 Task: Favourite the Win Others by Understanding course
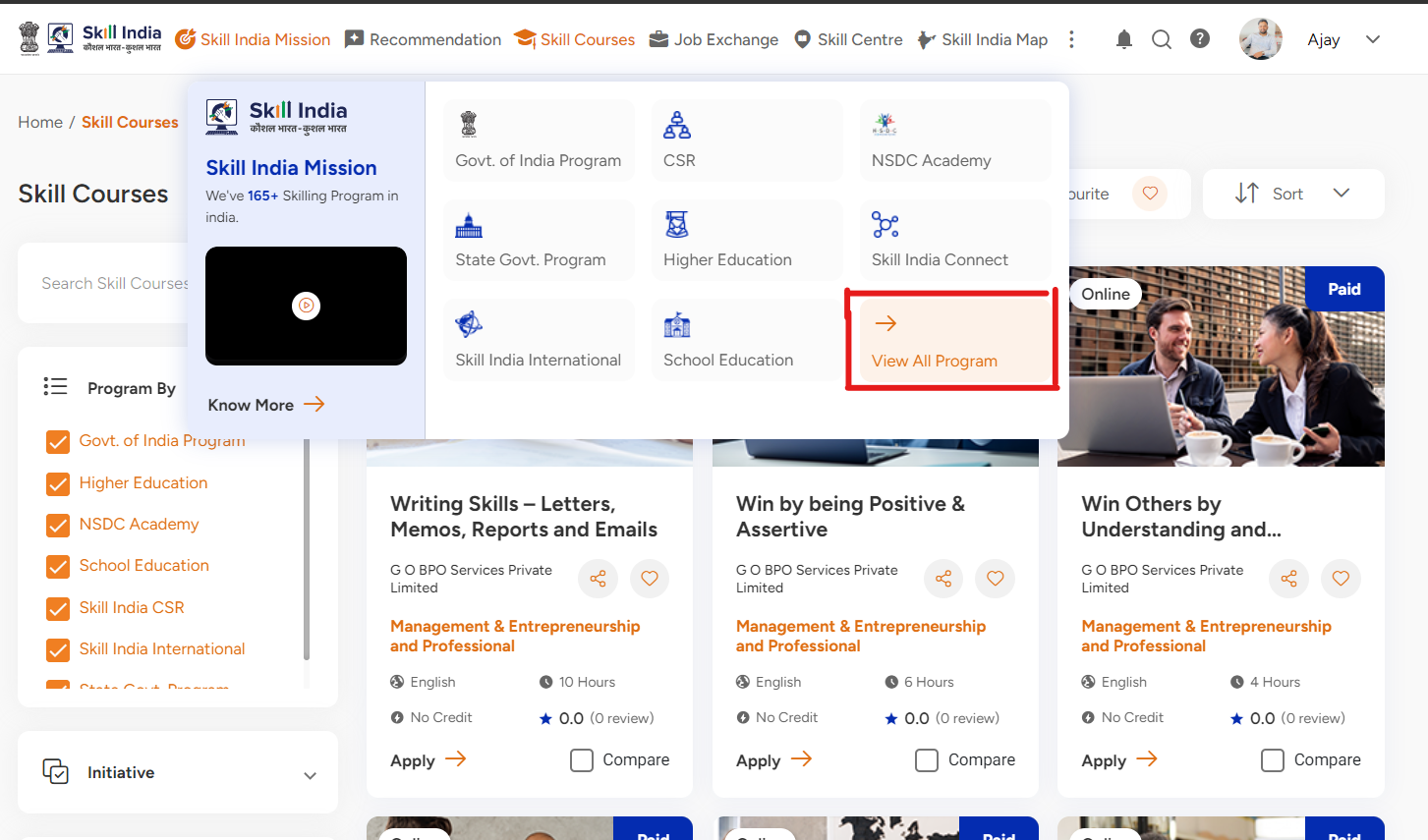[x=1342, y=579]
